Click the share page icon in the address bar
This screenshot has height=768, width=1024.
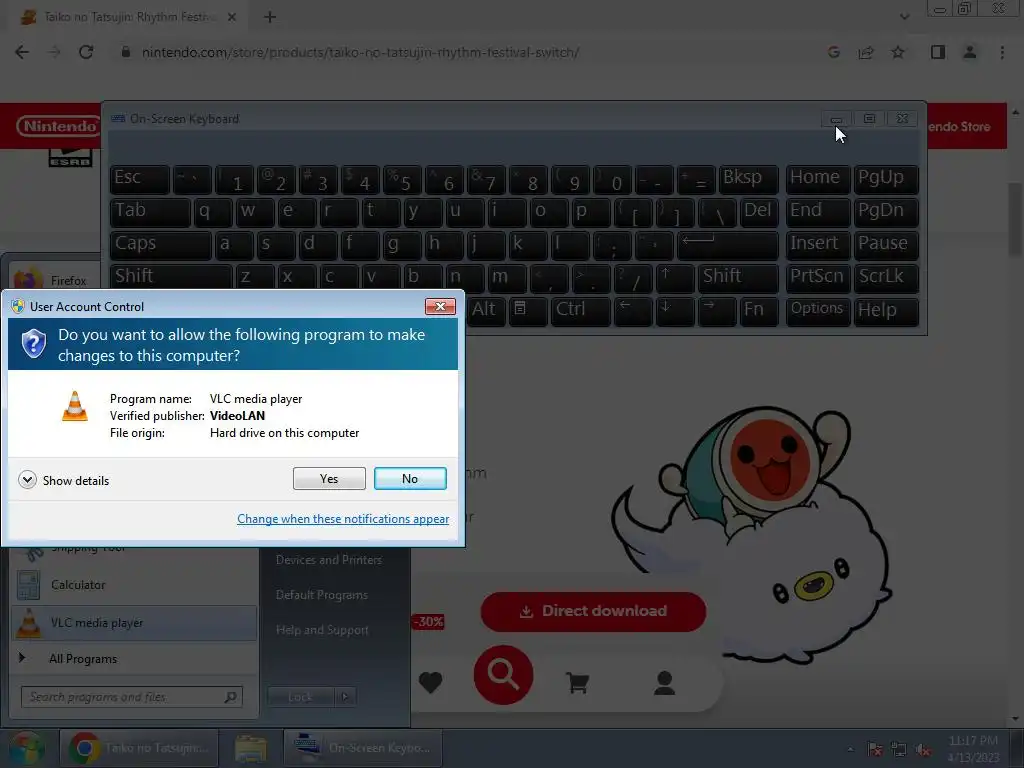[866, 52]
